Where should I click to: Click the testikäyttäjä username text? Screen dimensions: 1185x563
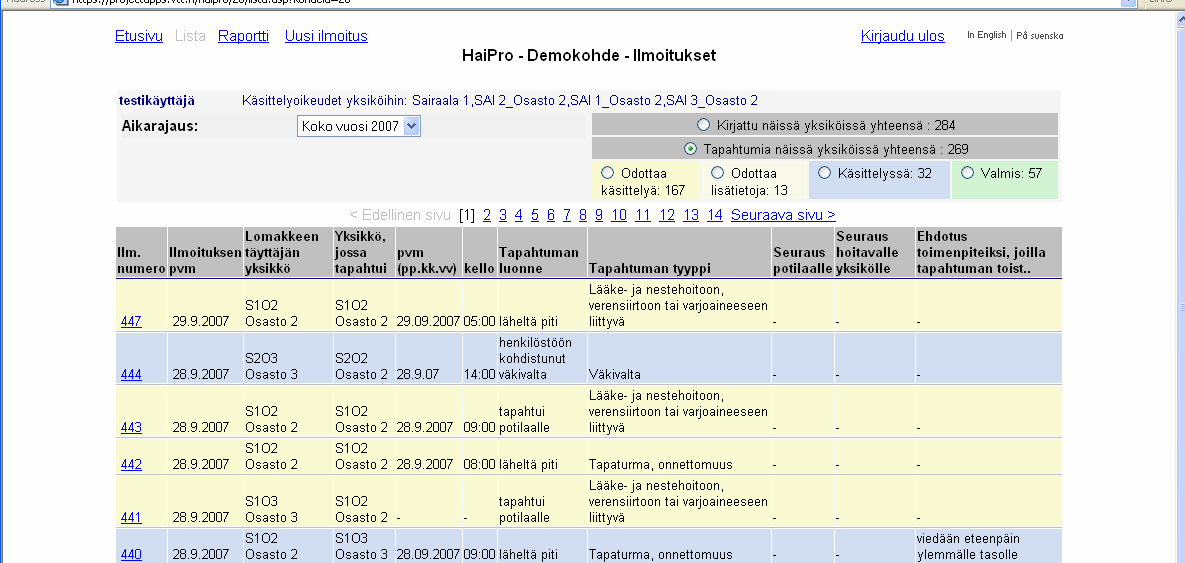coord(156,101)
